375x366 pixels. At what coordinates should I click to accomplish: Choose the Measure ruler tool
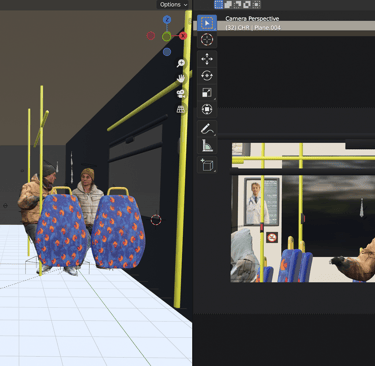click(x=207, y=145)
